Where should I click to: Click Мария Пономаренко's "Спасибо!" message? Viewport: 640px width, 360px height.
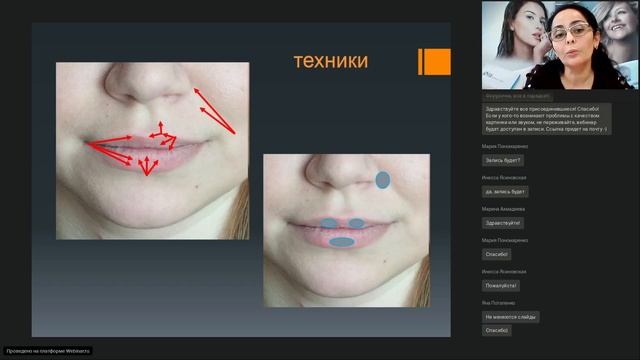point(496,254)
